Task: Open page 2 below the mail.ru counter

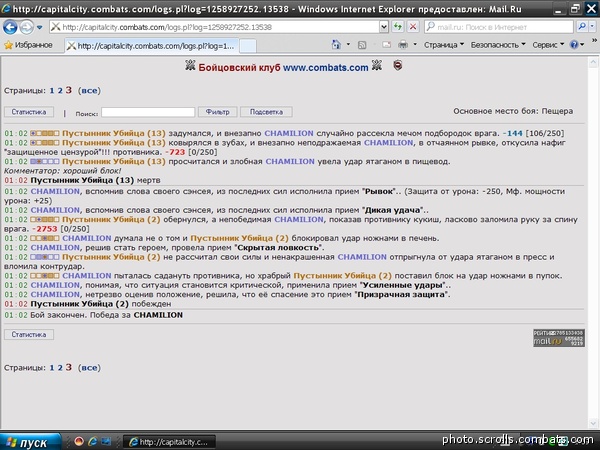Action: [x=60, y=368]
